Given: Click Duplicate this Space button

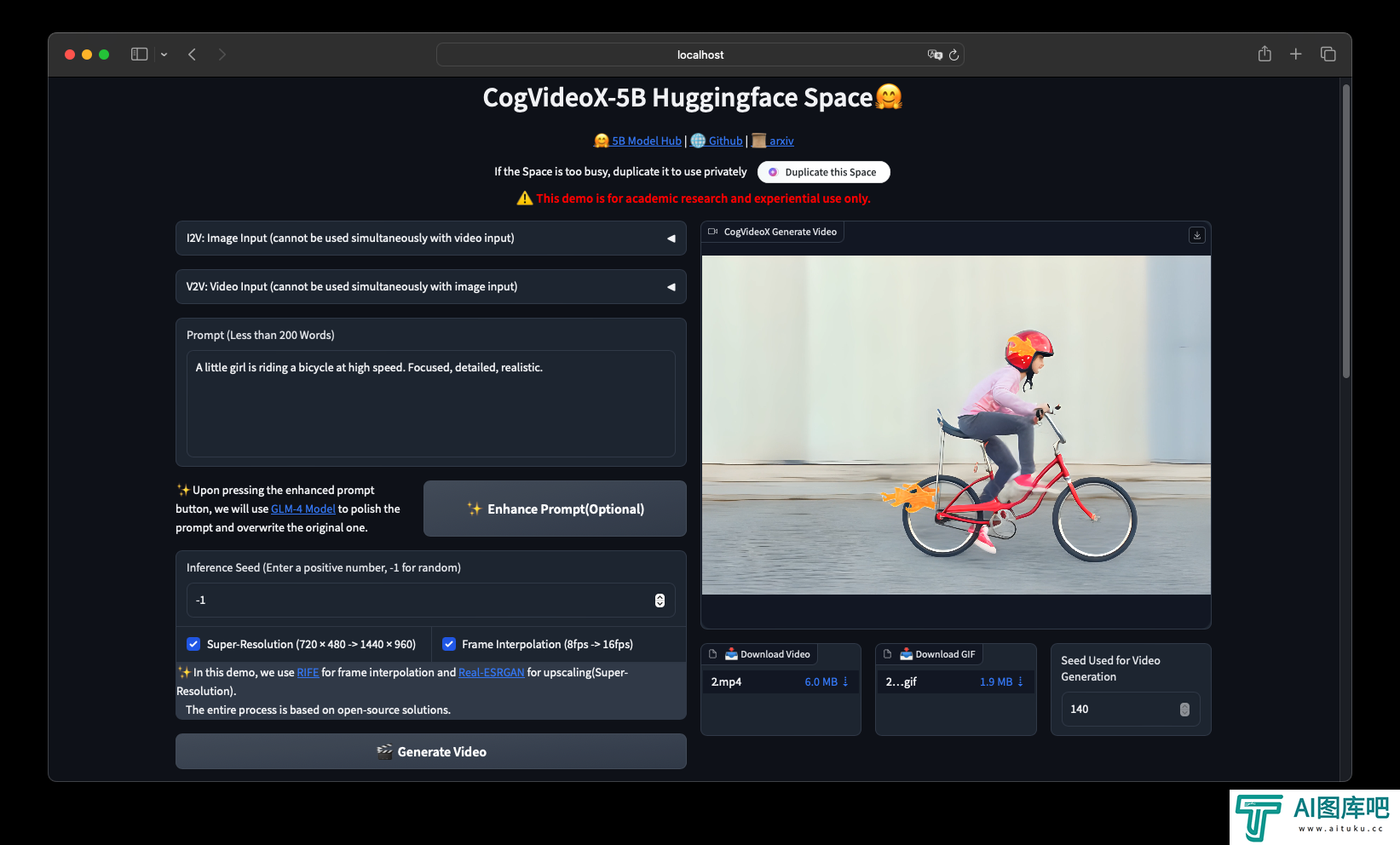Looking at the screenshot, I should 823,172.
